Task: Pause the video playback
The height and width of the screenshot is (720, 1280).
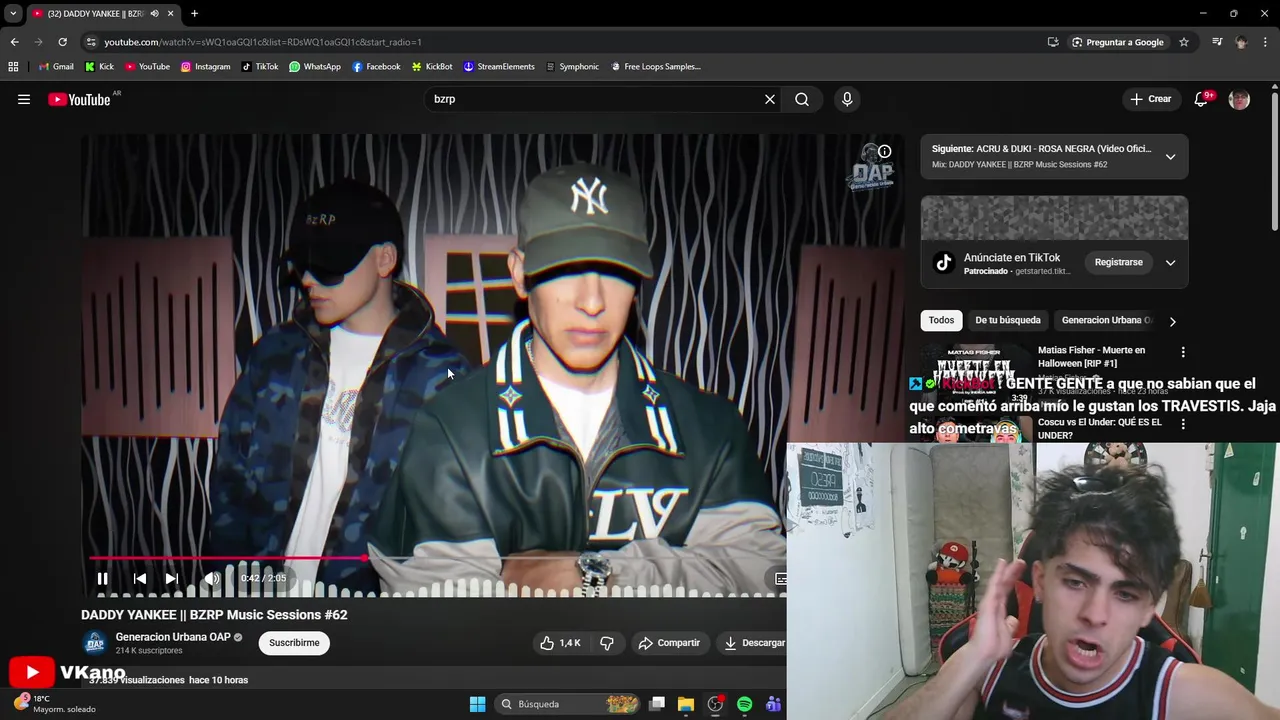Action: [x=102, y=578]
